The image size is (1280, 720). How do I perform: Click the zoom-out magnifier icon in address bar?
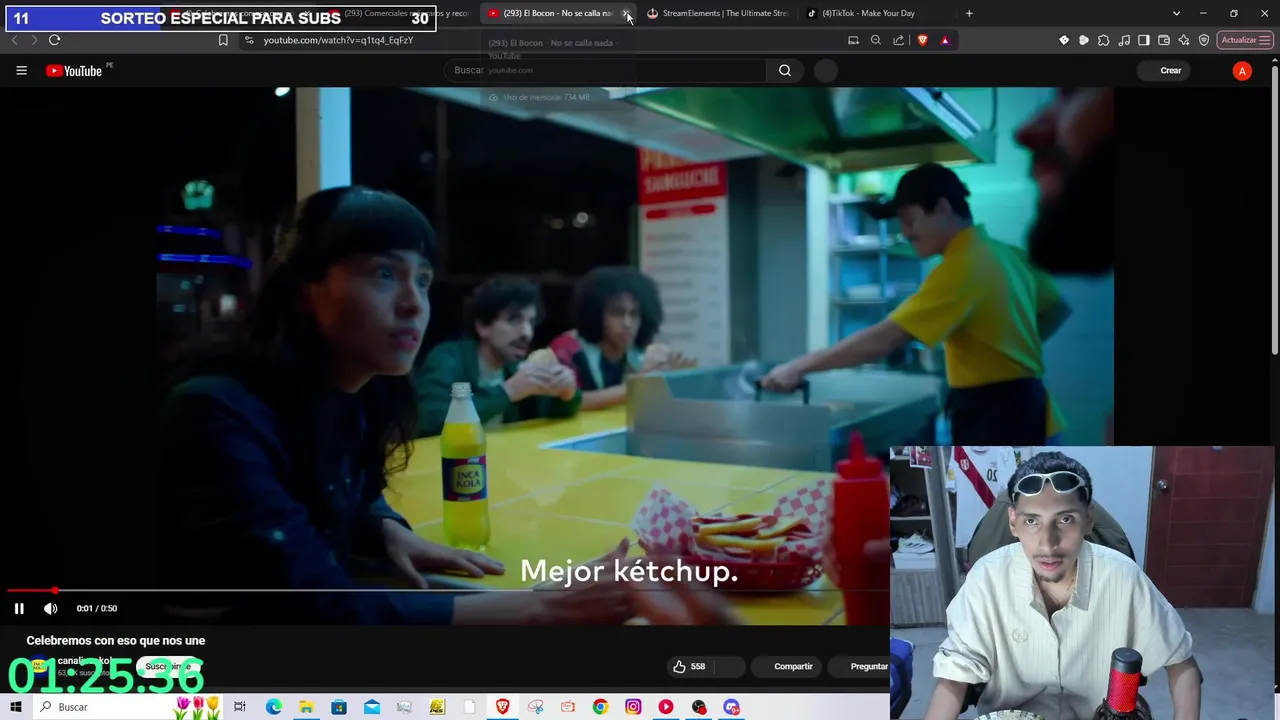pyautogui.click(x=876, y=40)
